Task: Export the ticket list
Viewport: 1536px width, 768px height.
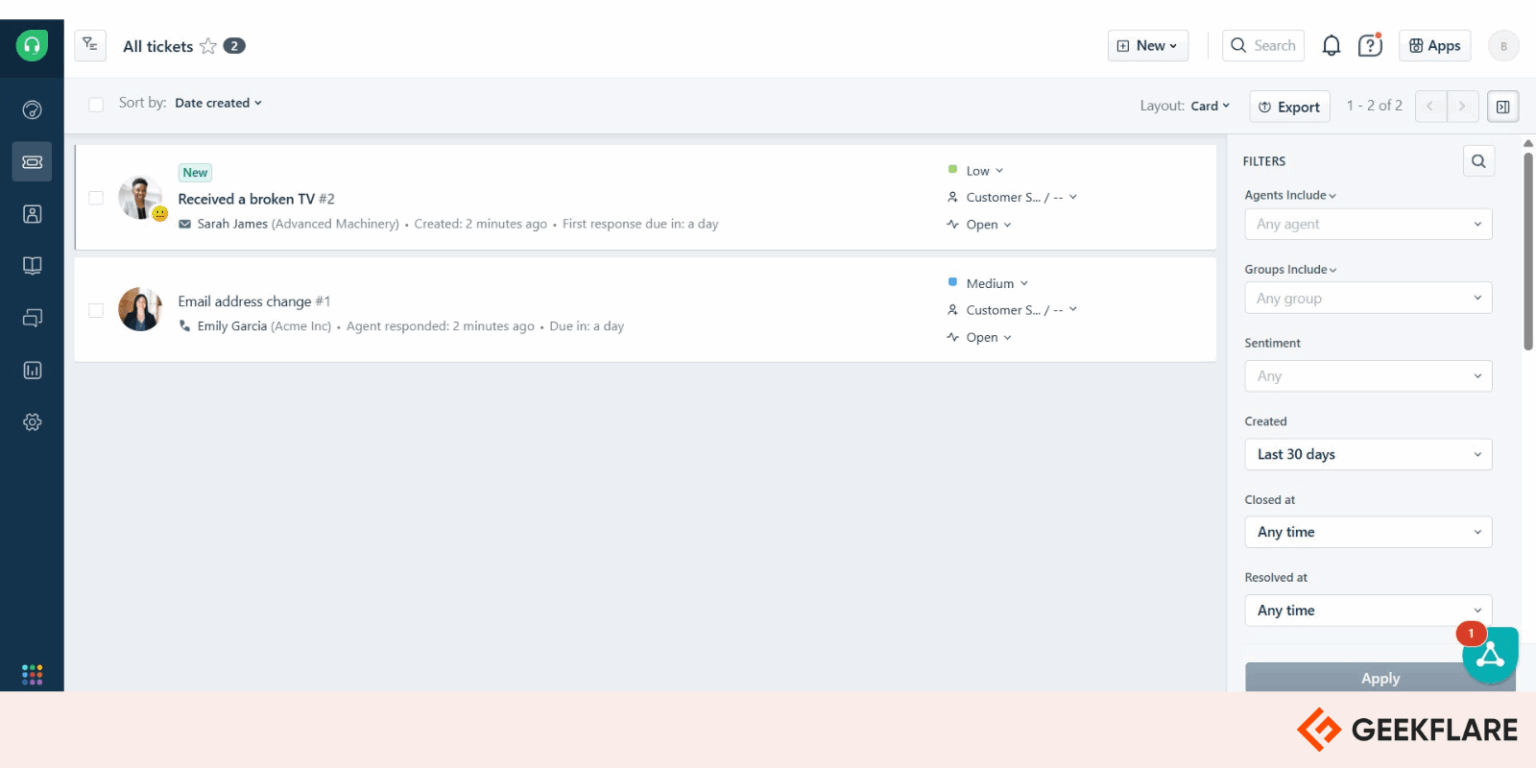Action: [1289, 106]
